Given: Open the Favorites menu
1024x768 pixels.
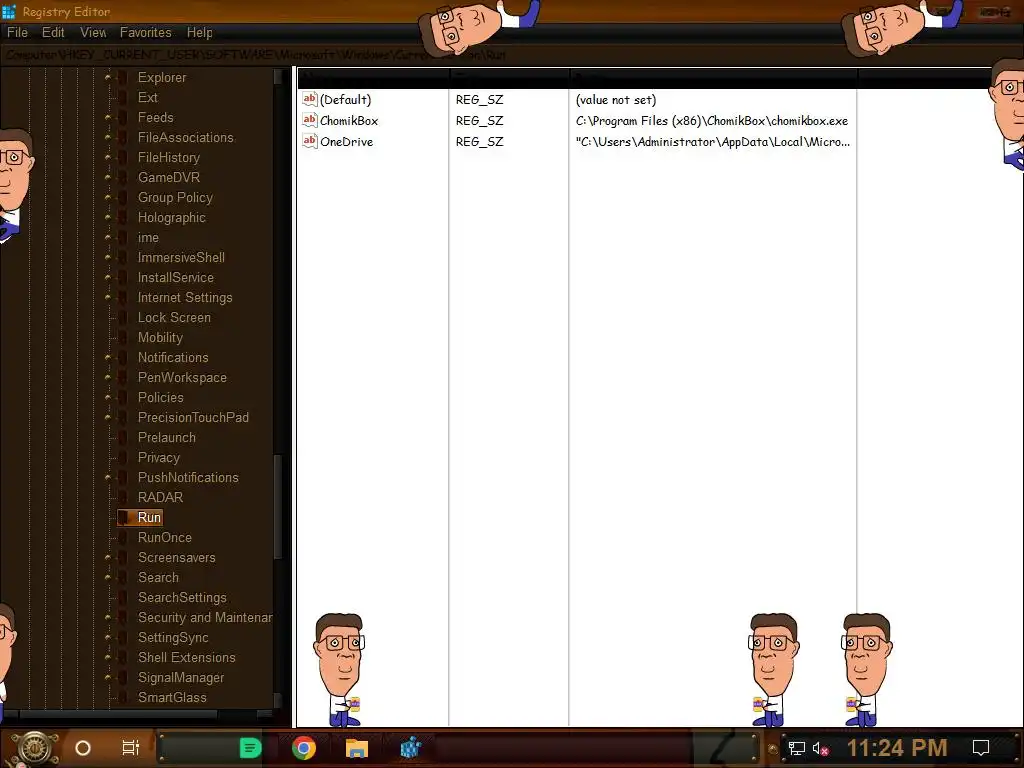Looking at the screenshot, I should click(x=146, y=33).
